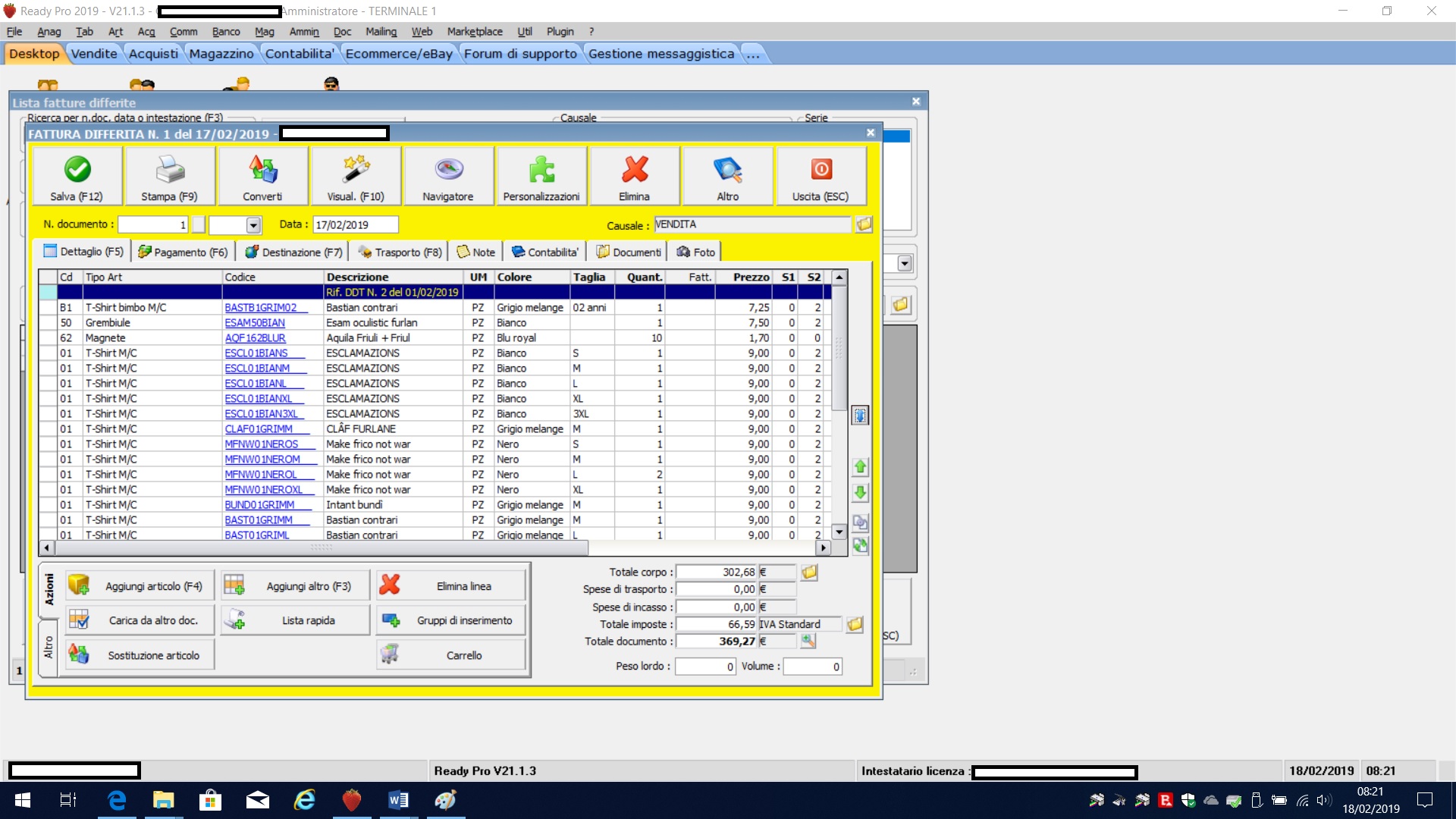Open the Foto tab
Image resolution: width=1456 pixels, height=819 pixels.
(695, 252)
